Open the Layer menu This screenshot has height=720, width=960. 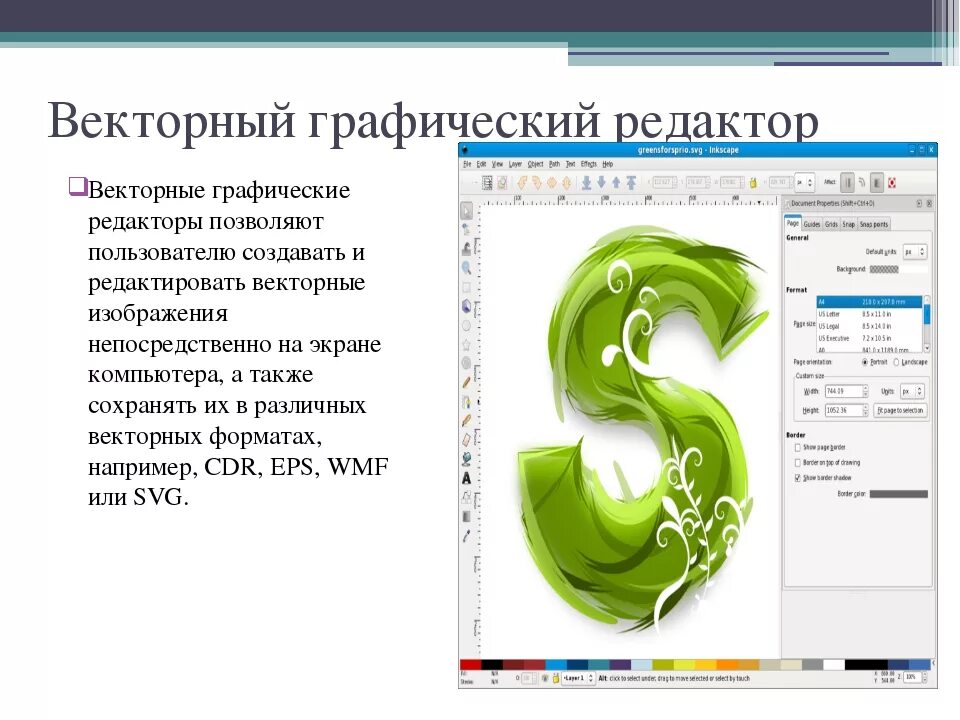point(516,164)
